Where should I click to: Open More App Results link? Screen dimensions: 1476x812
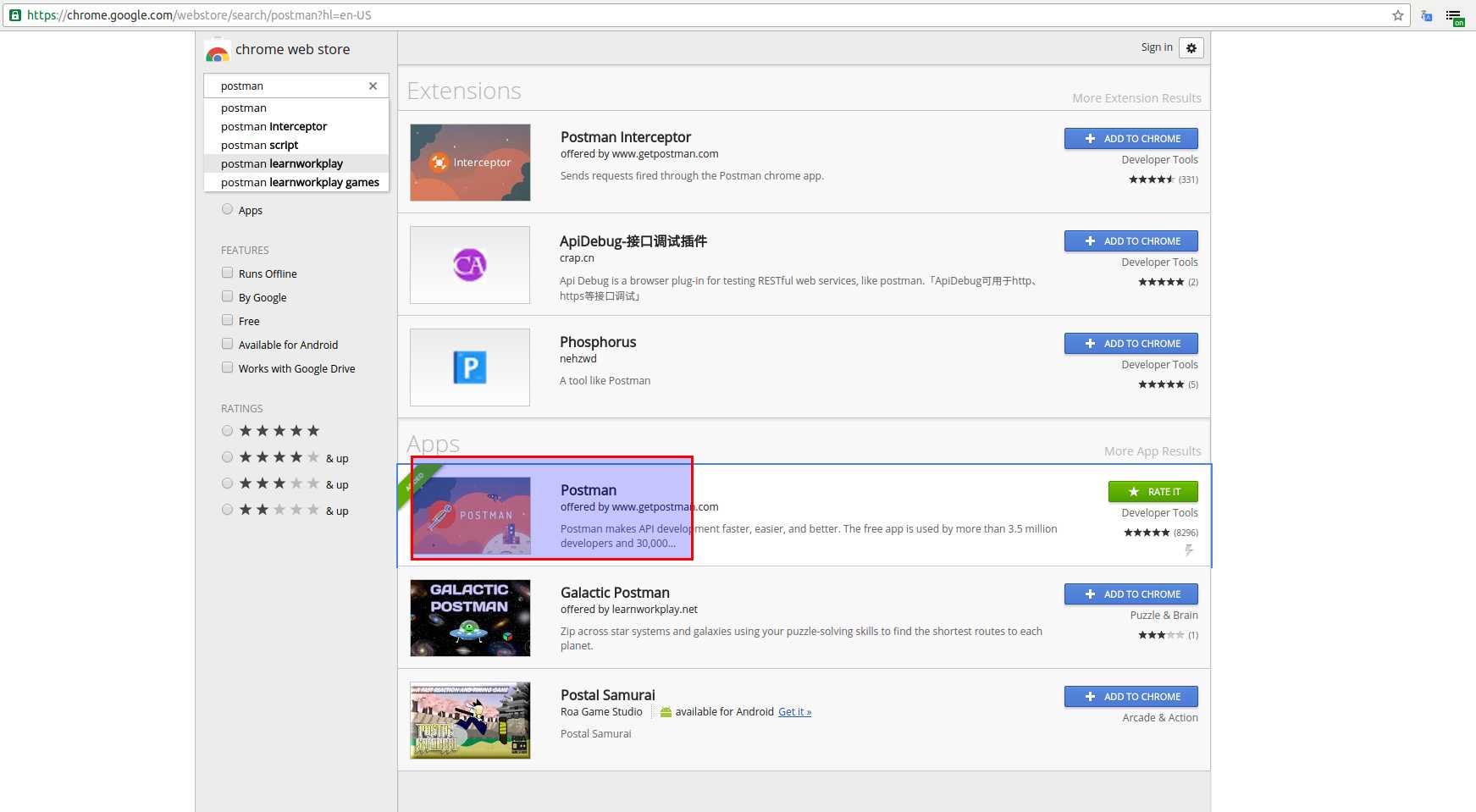coord(1153,451)
